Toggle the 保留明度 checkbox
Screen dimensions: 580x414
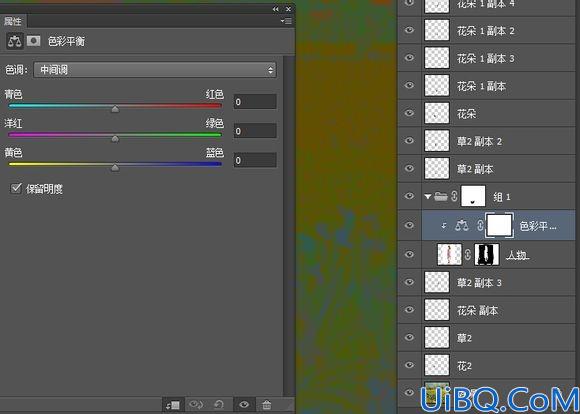click(16, 188)
